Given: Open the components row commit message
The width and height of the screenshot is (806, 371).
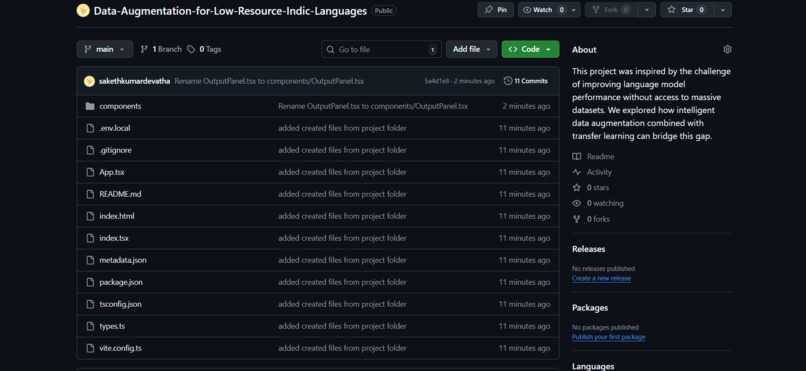Looking at the screenshot, I should [x=373, y=106].
